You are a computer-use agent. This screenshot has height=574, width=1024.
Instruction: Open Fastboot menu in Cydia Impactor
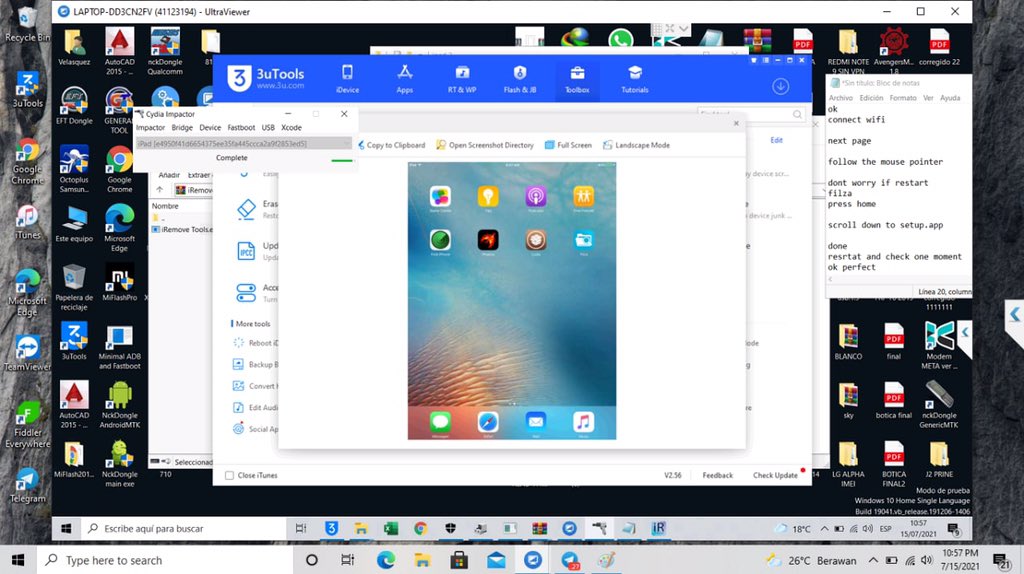click(x=241, y=127)
